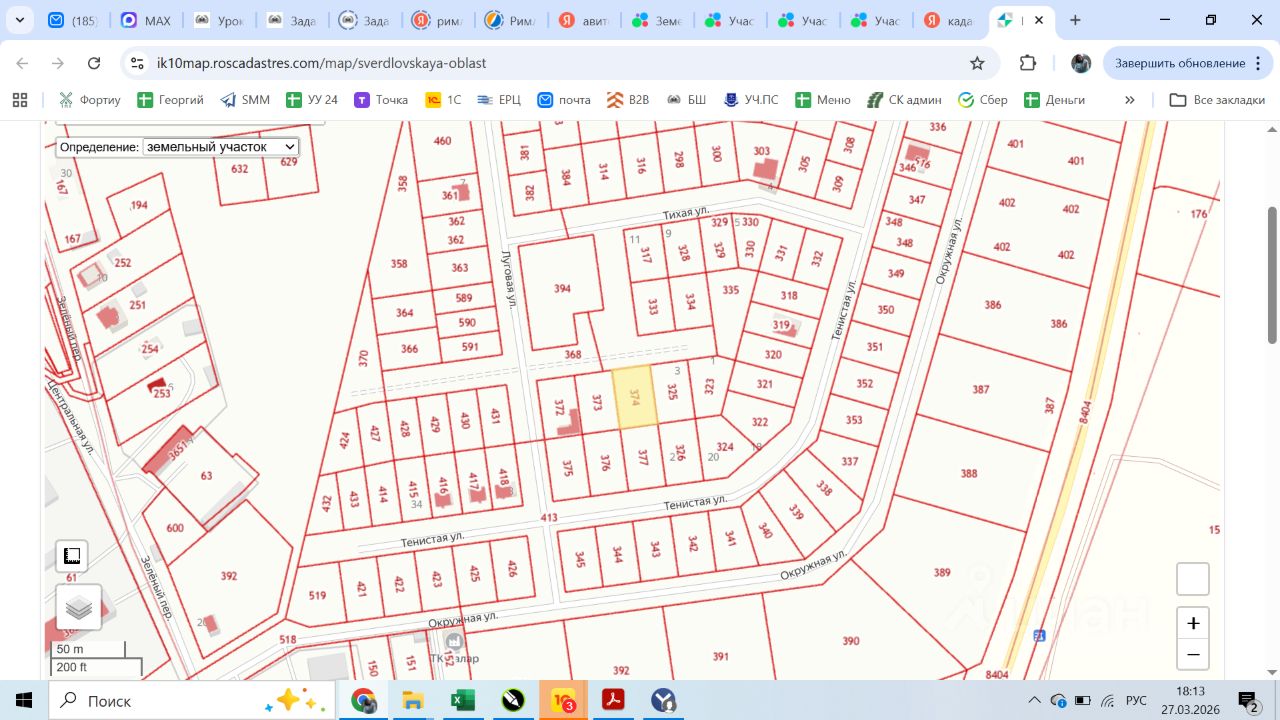View site information icon in address bar
Viewport: 1280px width, 720px height.
137,63
